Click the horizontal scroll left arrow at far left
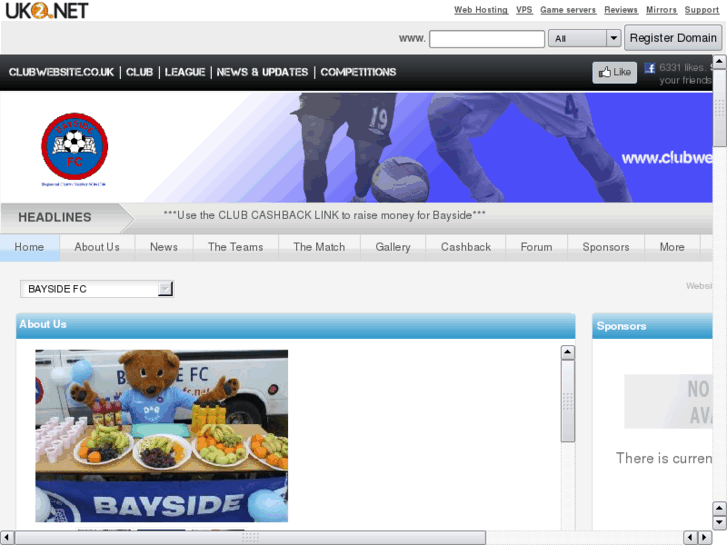The width and height of the screenshot is (727, 545). [x=6, y=538]
